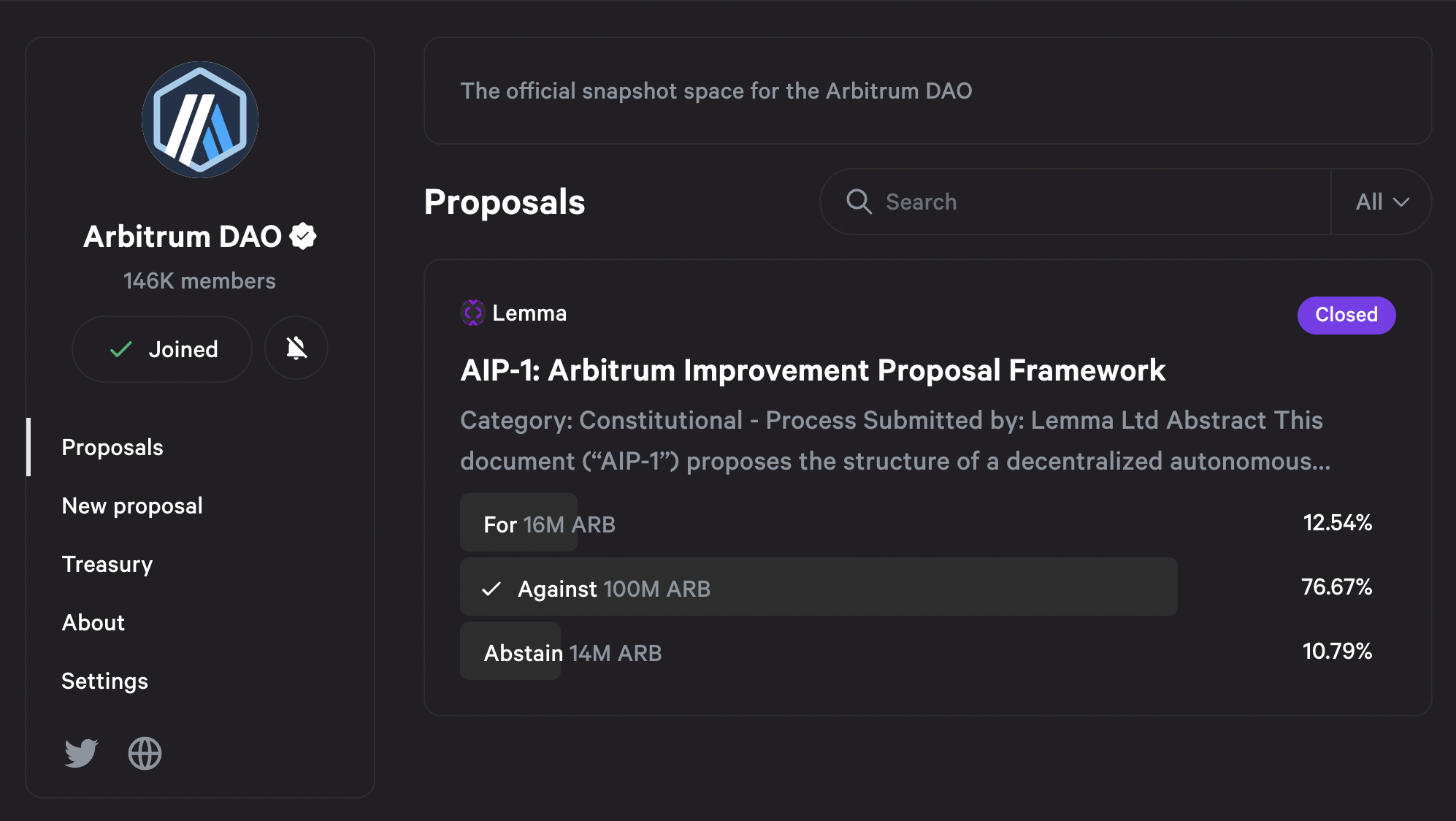1456x821 pixels.
Task: Click the Lemma author avatar icon
Action: (x=472, y=313)
